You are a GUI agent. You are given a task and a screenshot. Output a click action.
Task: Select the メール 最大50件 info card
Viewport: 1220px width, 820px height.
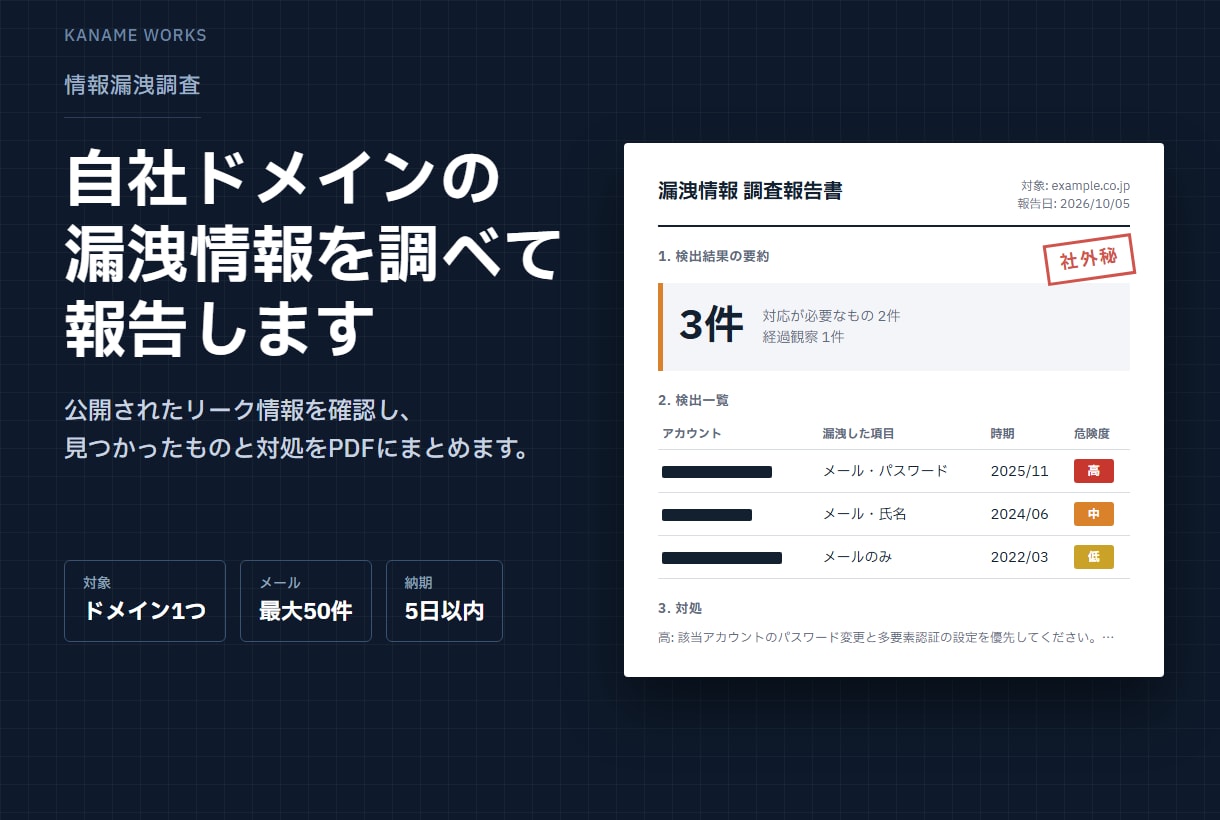(x=306, y=601)
